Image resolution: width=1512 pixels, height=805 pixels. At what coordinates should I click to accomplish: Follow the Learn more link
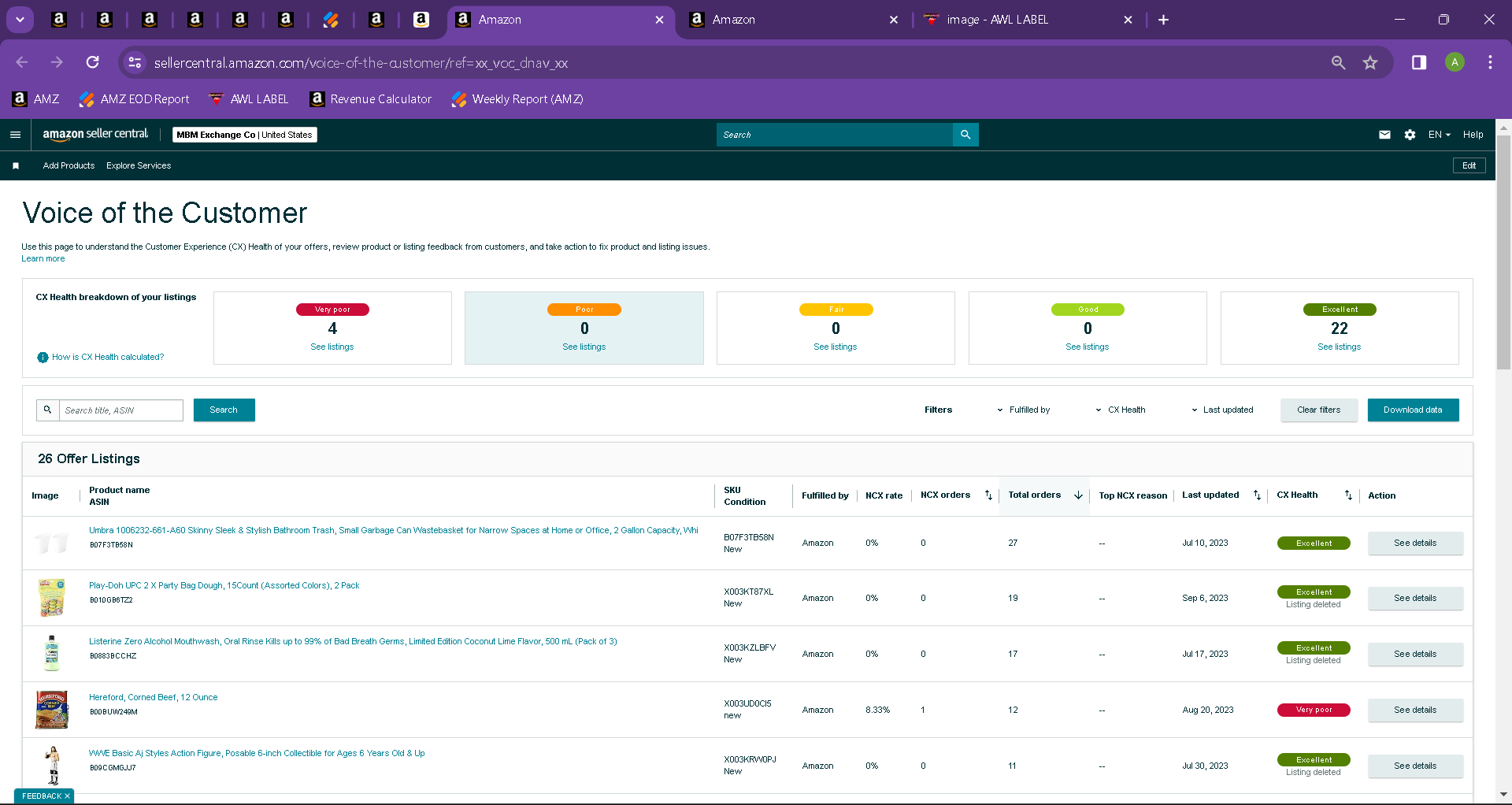pos(43,259)
